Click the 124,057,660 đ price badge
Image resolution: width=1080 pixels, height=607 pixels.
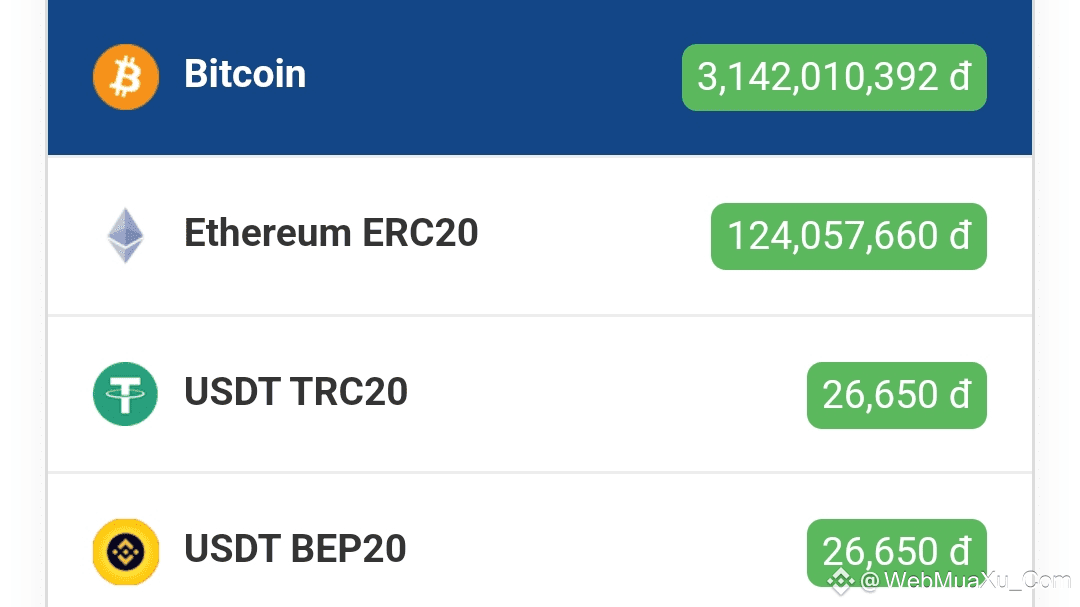point(849,236)
